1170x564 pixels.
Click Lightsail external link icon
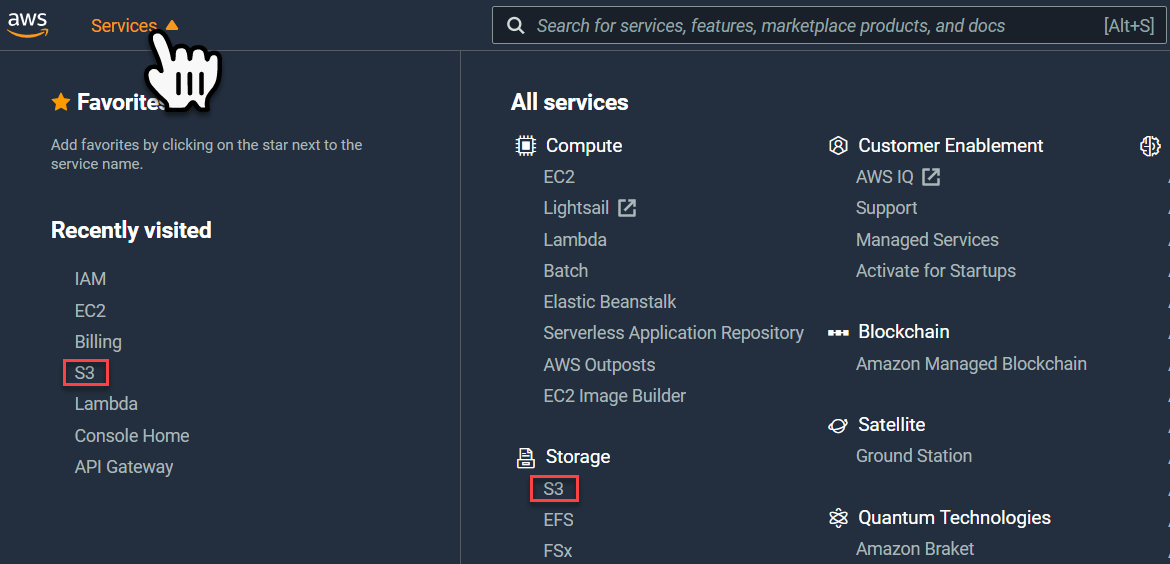click(x=627, y=208)
